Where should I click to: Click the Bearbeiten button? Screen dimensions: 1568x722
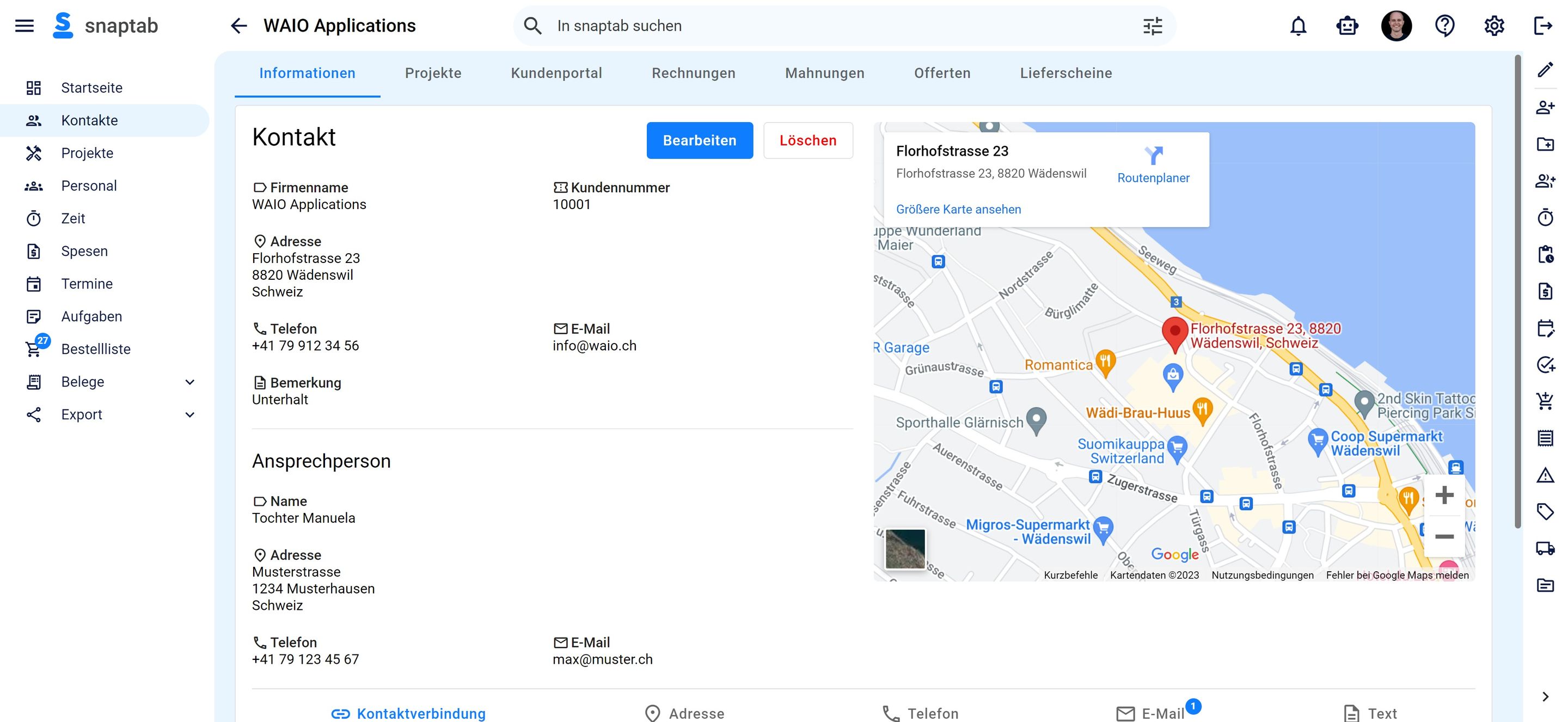coord(700,140)
